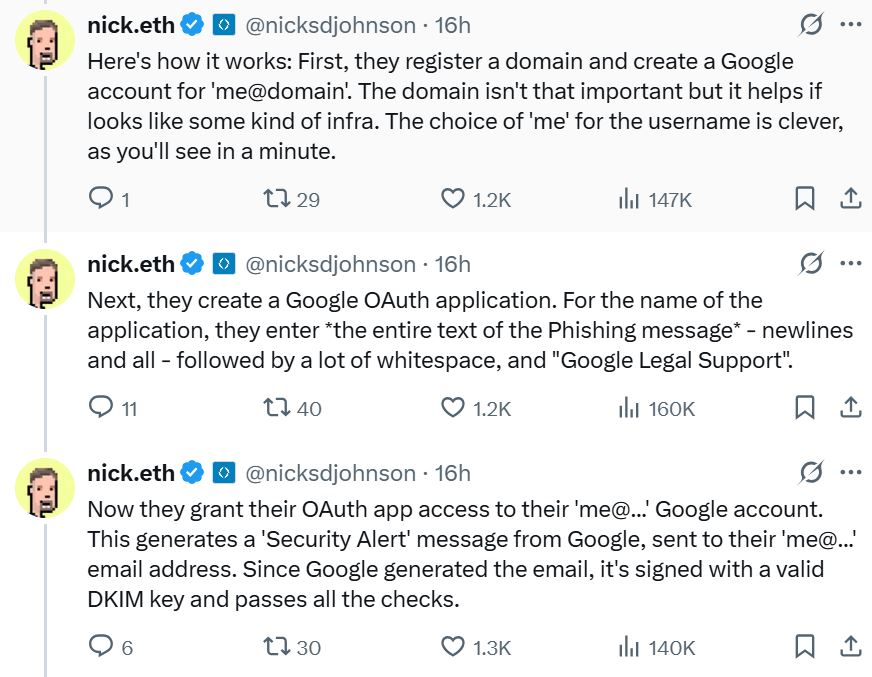Open more options on the OAuth application tweet
This screenshot has width=872, height=677.
[851, 264]
